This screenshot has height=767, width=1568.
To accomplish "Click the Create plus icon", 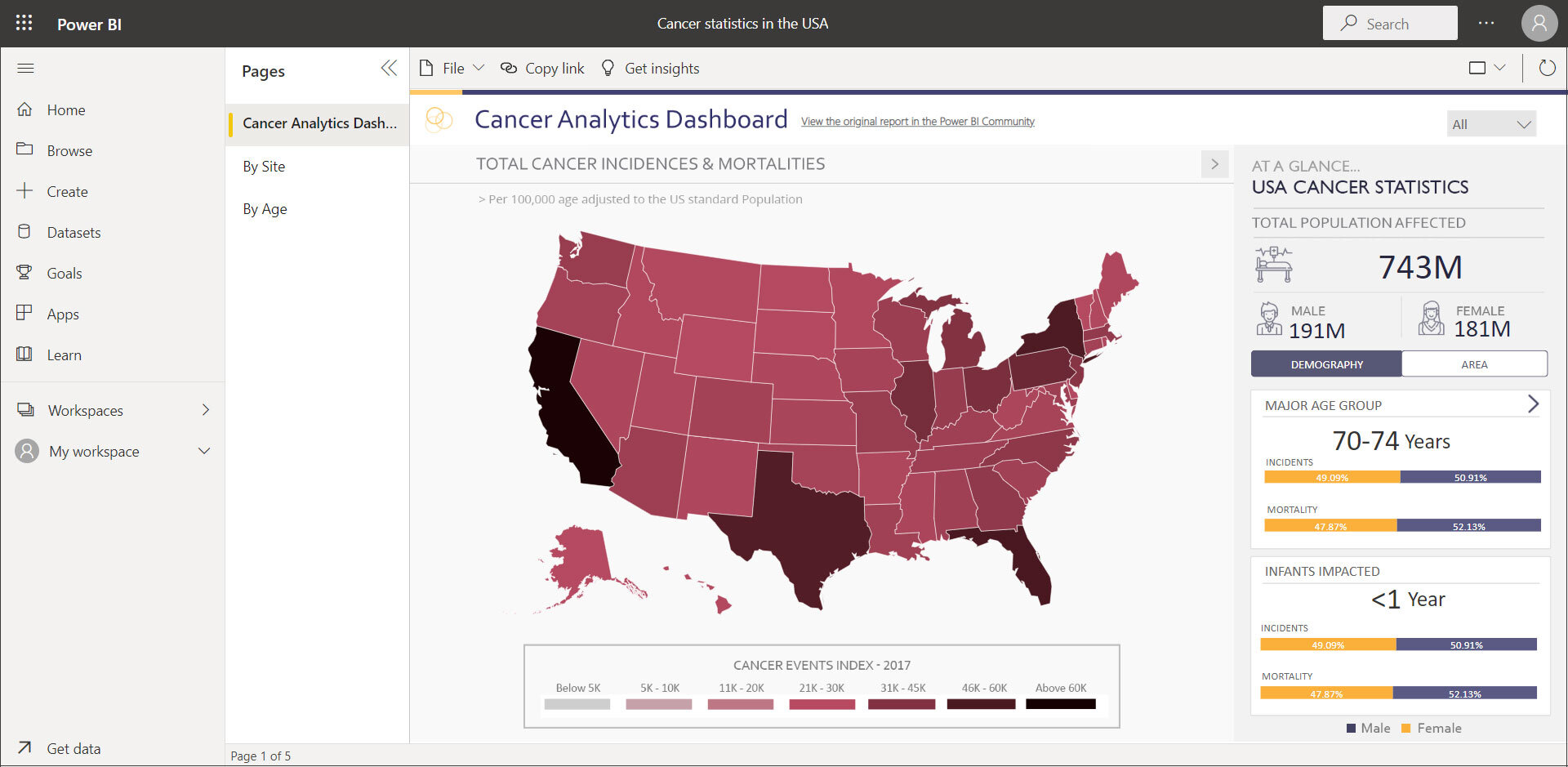I will point(24,191).
